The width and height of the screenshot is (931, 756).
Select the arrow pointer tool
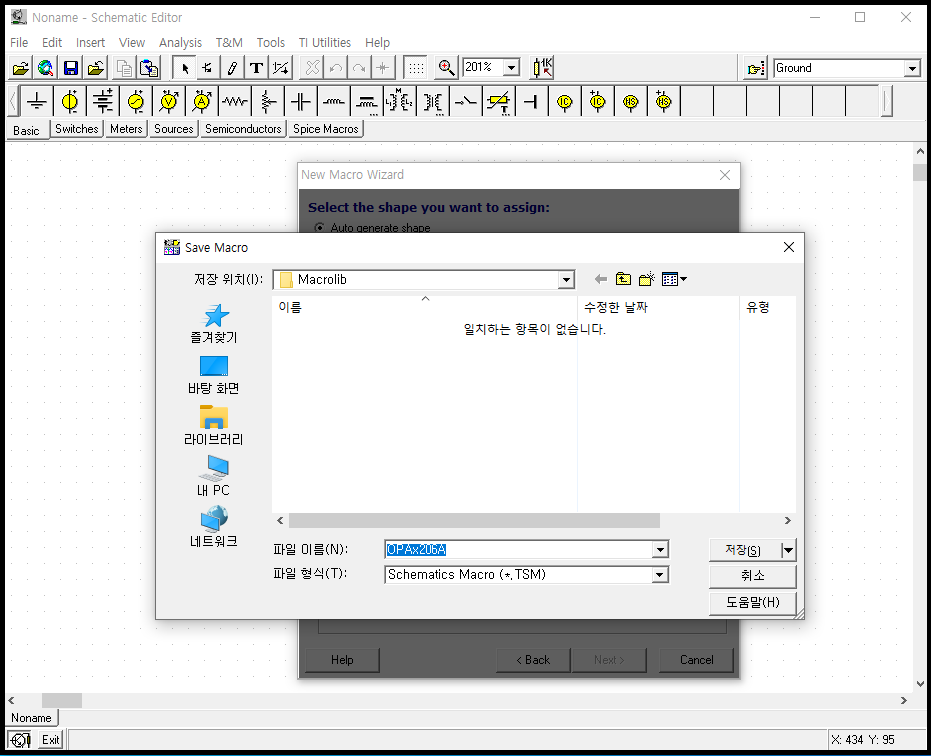point(185,68)
